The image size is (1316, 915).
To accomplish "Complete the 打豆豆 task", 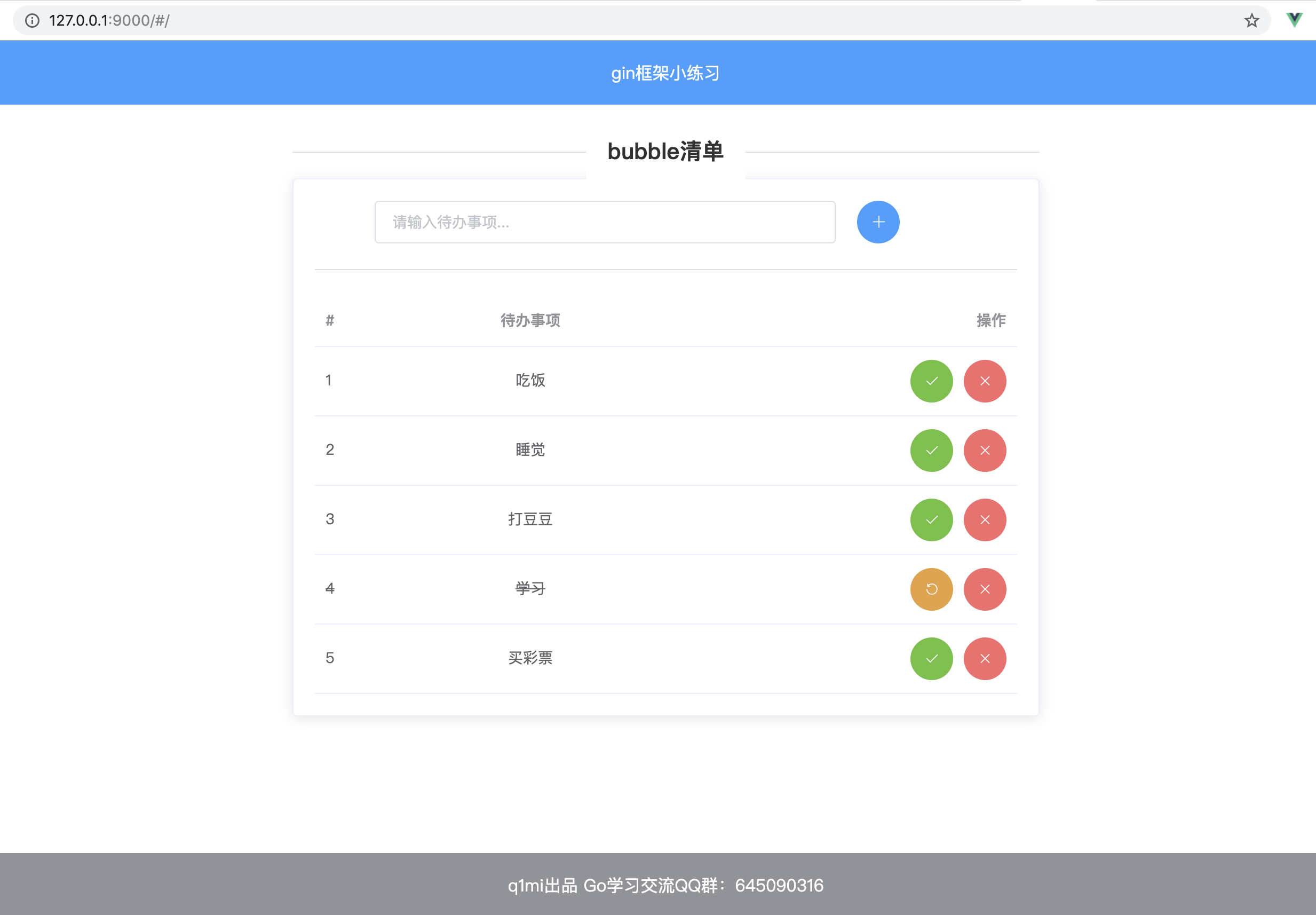I will [931, 520].
